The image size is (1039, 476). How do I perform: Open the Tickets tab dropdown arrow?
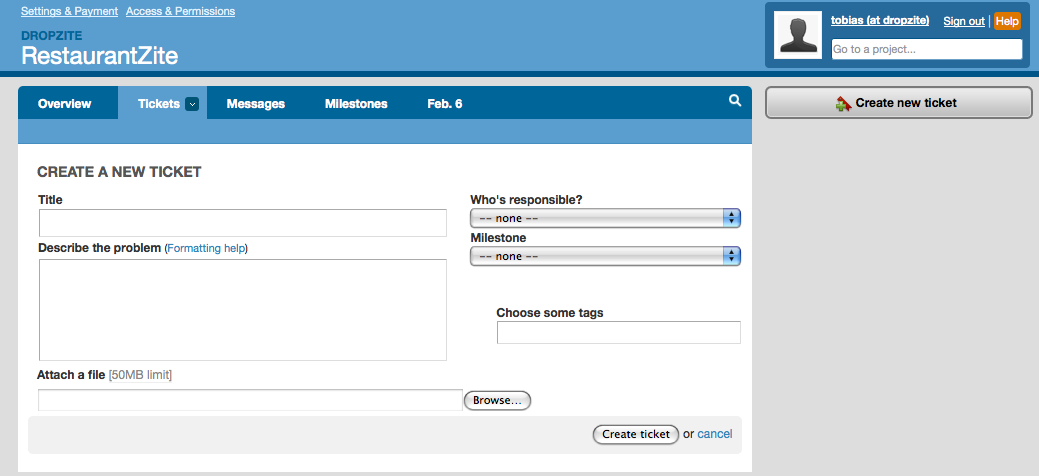(x=192, y=104)
